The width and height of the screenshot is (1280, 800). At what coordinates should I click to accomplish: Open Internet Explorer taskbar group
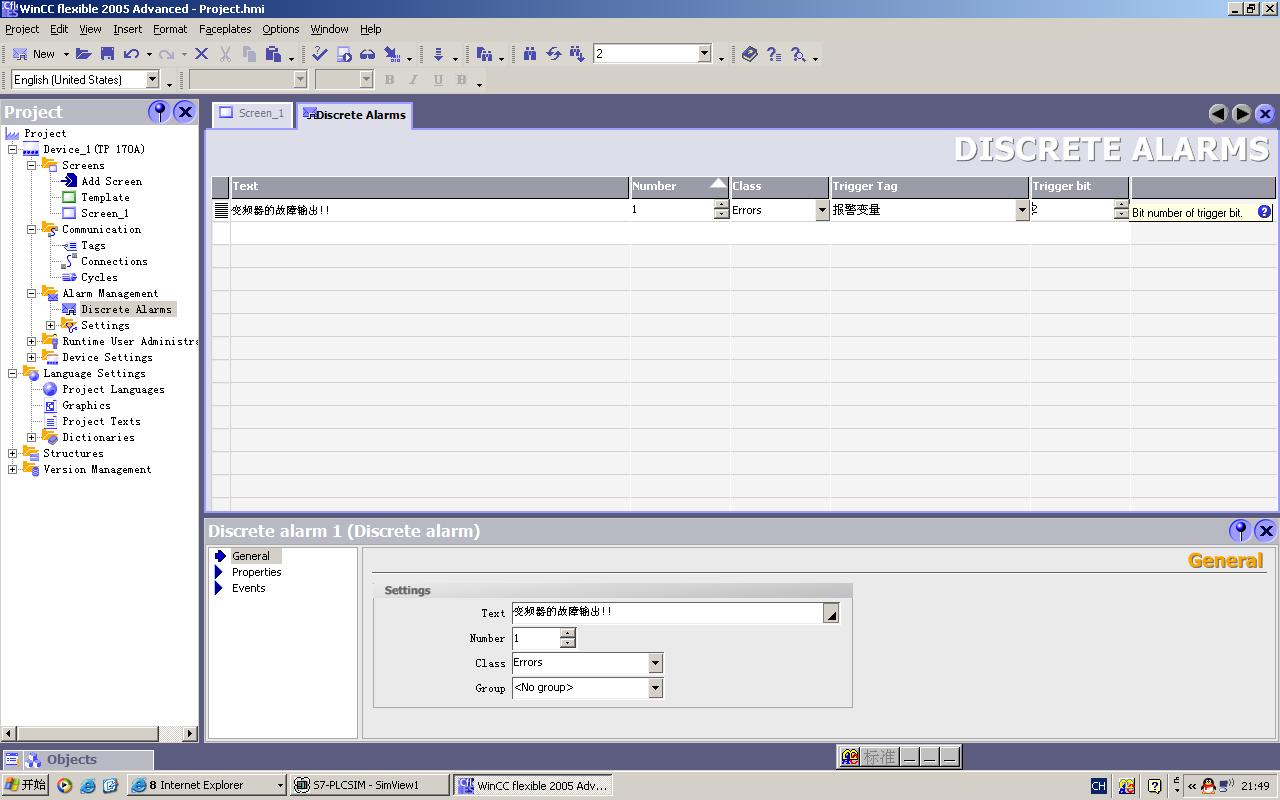coord(207,786)
